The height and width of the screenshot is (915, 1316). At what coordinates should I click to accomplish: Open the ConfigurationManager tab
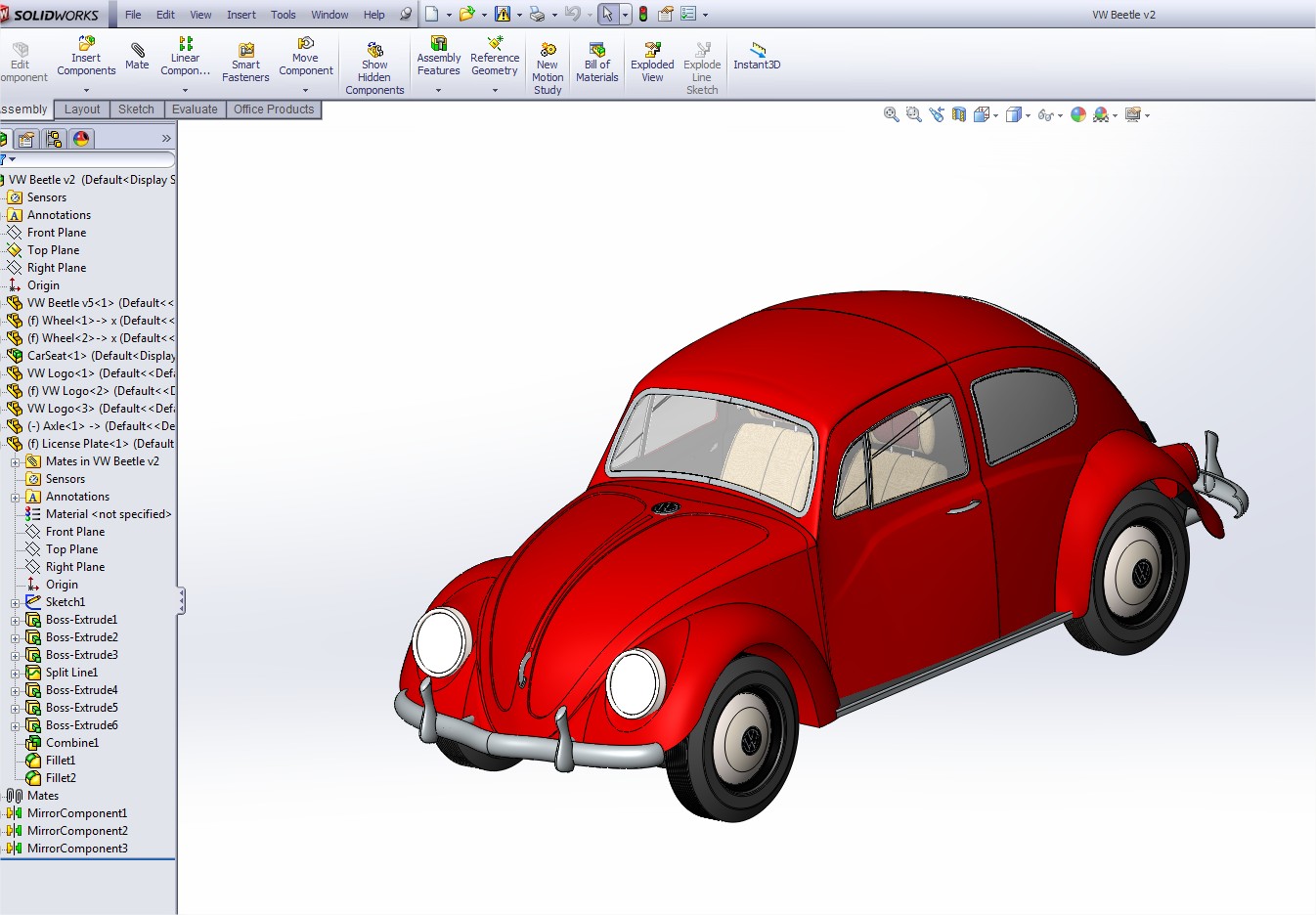click(54, 139)
